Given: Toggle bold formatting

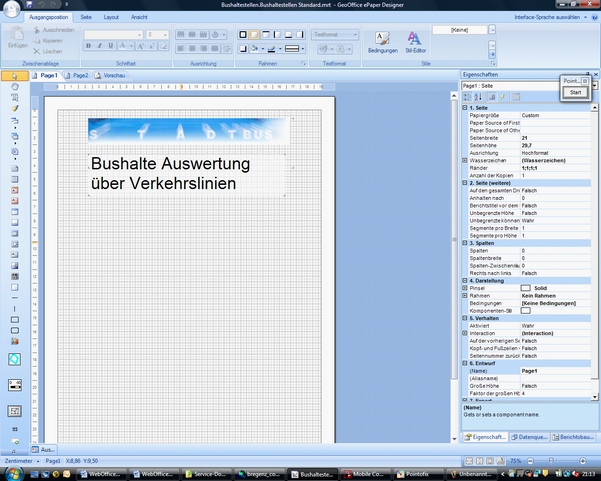Looking at the screenshot, I should (89, 46).
